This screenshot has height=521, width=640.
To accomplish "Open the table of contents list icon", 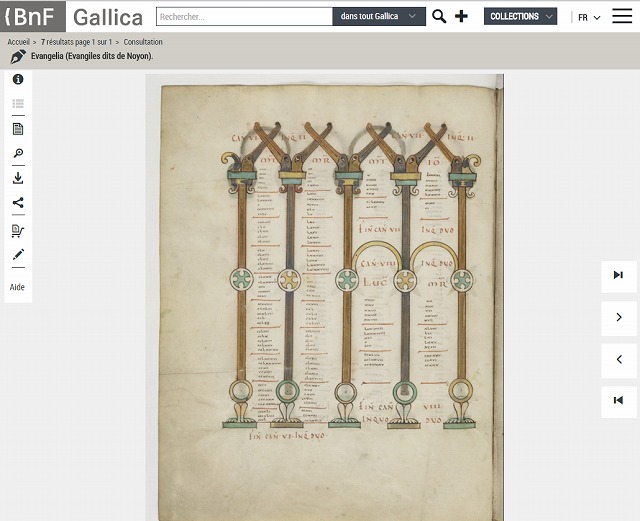I will coord(18,104).
